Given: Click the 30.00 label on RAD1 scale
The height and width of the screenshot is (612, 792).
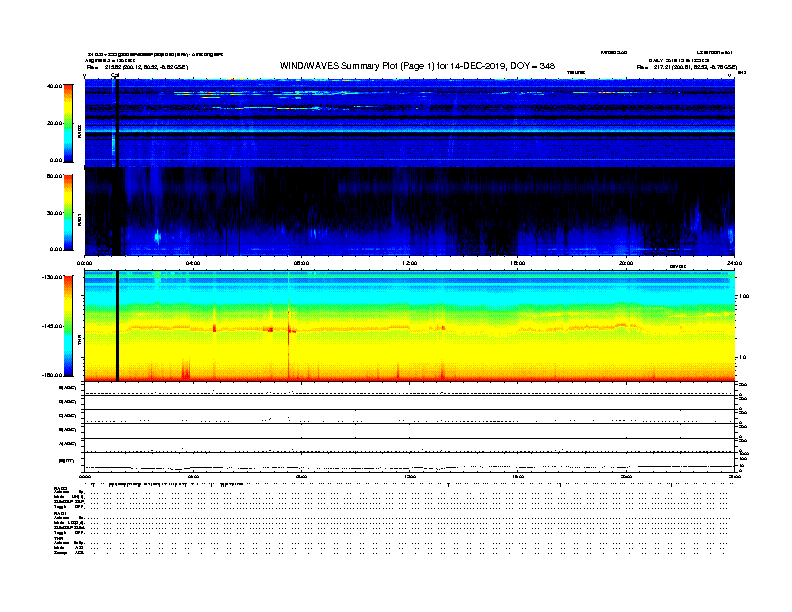Looking at the screenshot, I should pyautogui.click(x=55, y=213).
